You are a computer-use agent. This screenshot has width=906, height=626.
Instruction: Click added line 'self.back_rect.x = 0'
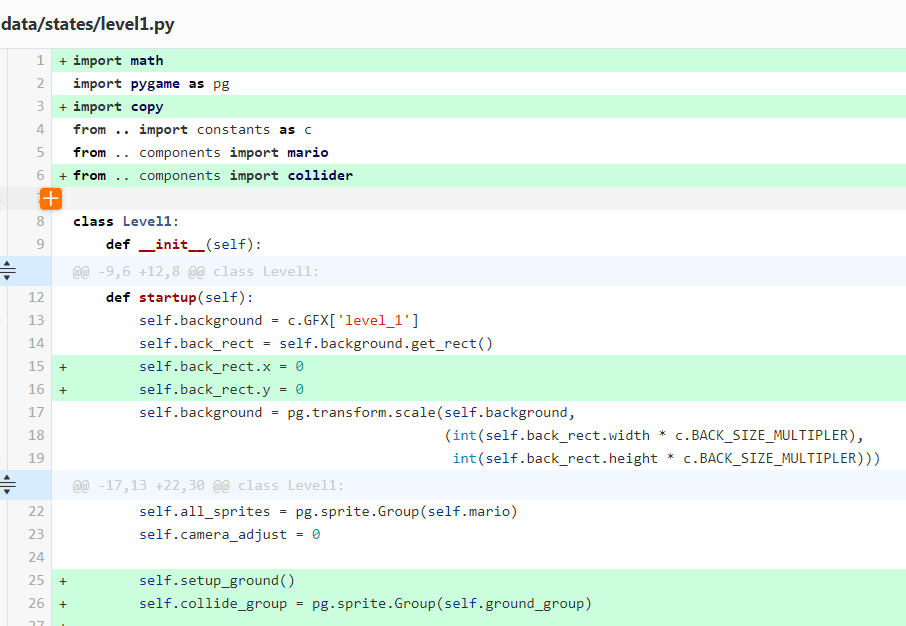coord(479,366)
